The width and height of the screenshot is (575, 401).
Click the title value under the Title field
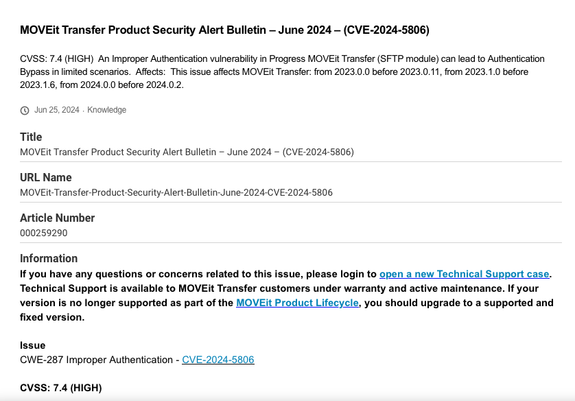187,152
